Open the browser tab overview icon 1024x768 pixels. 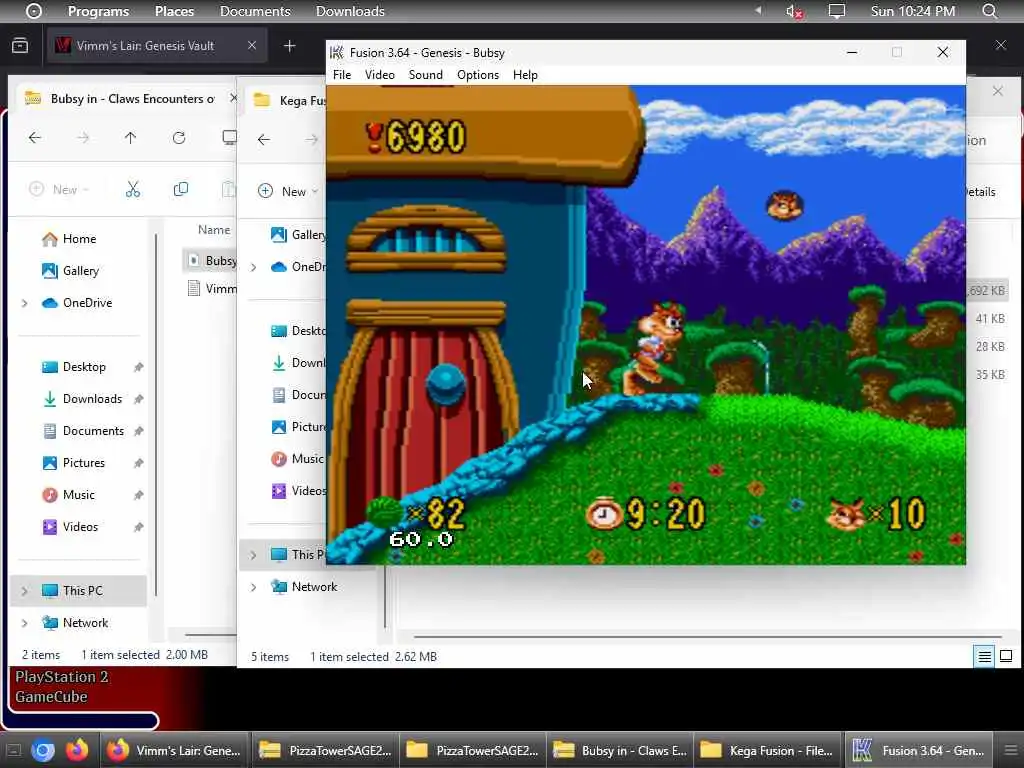click(20, 46)
